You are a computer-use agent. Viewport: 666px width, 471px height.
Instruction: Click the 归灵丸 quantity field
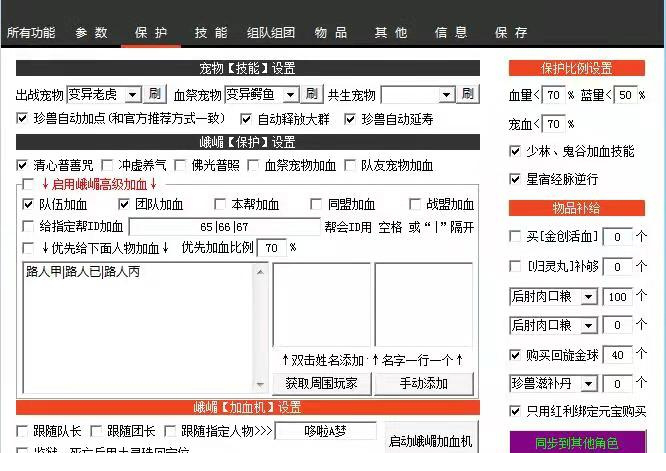point(617,267)
